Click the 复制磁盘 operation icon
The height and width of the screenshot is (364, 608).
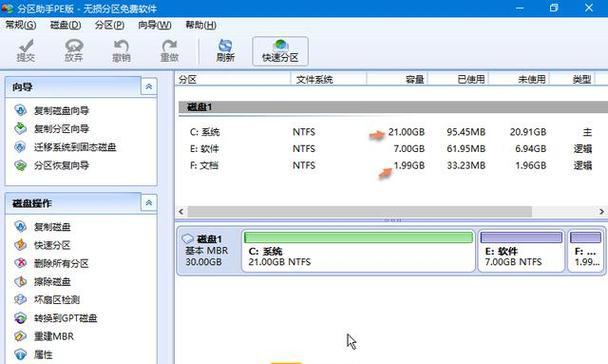(20, 226)
